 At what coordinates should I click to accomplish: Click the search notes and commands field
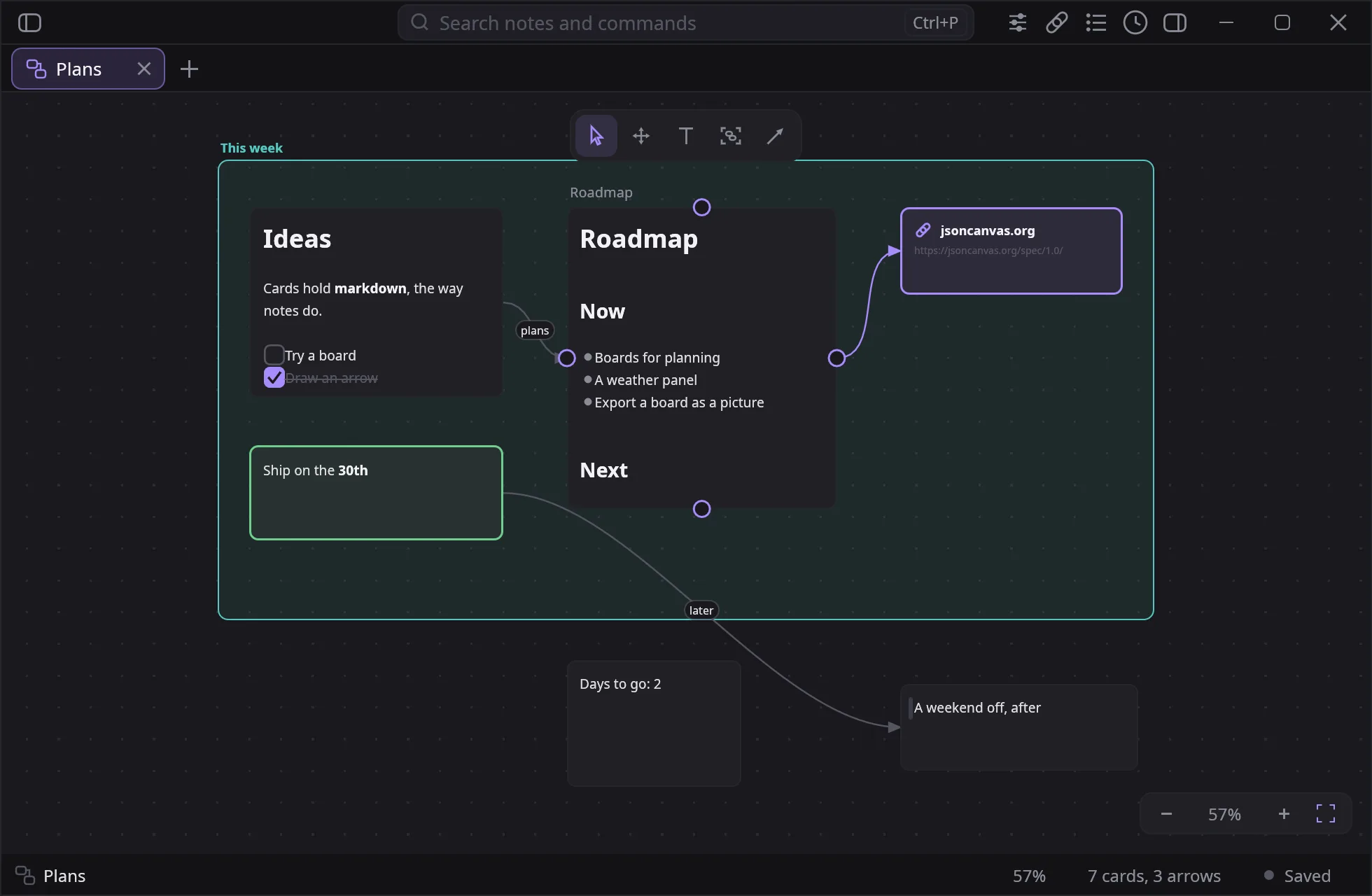click(685, 22)
